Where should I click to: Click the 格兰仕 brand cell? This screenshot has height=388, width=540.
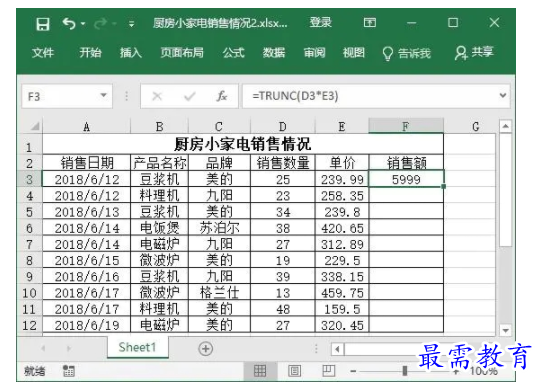219,293
